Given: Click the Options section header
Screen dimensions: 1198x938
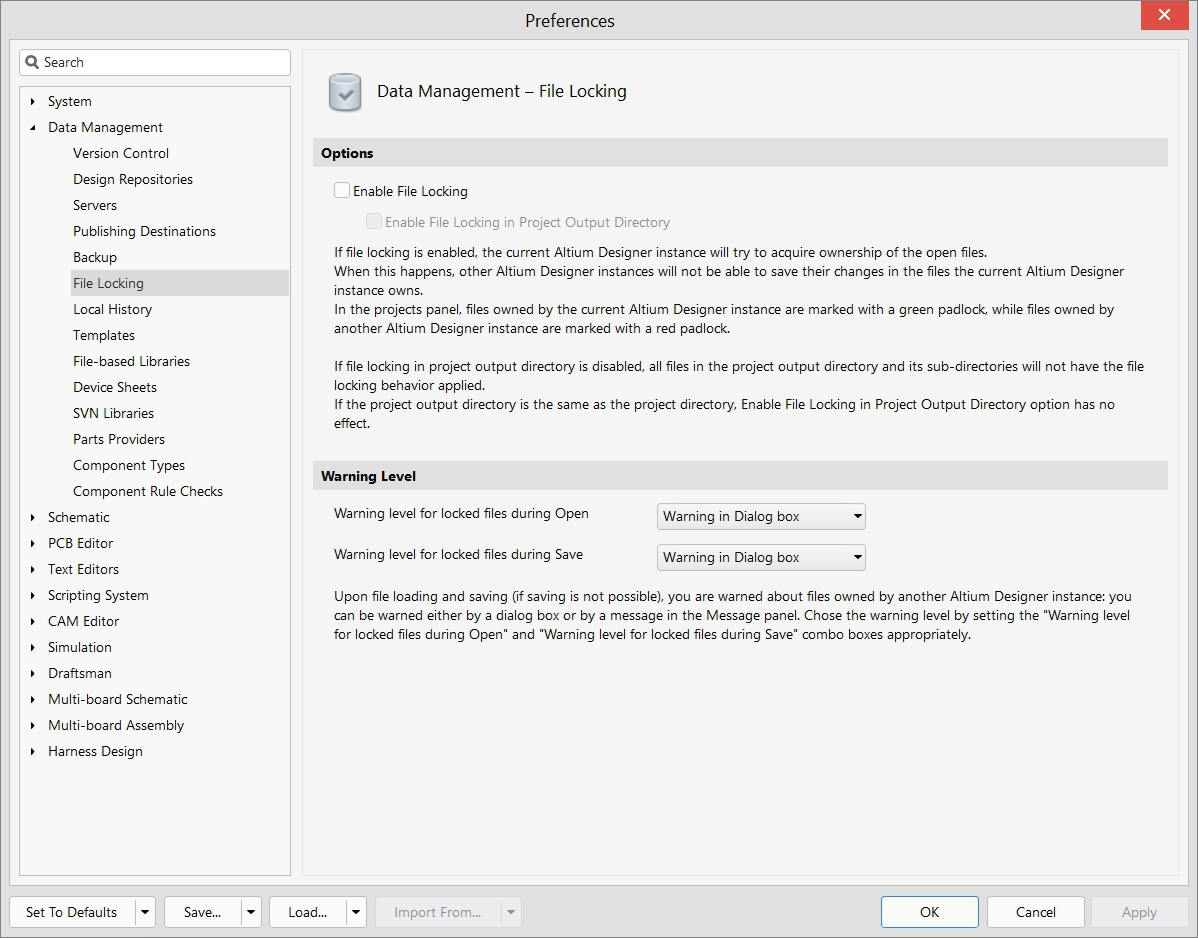Looking at the screenshot, I should 740,153.
